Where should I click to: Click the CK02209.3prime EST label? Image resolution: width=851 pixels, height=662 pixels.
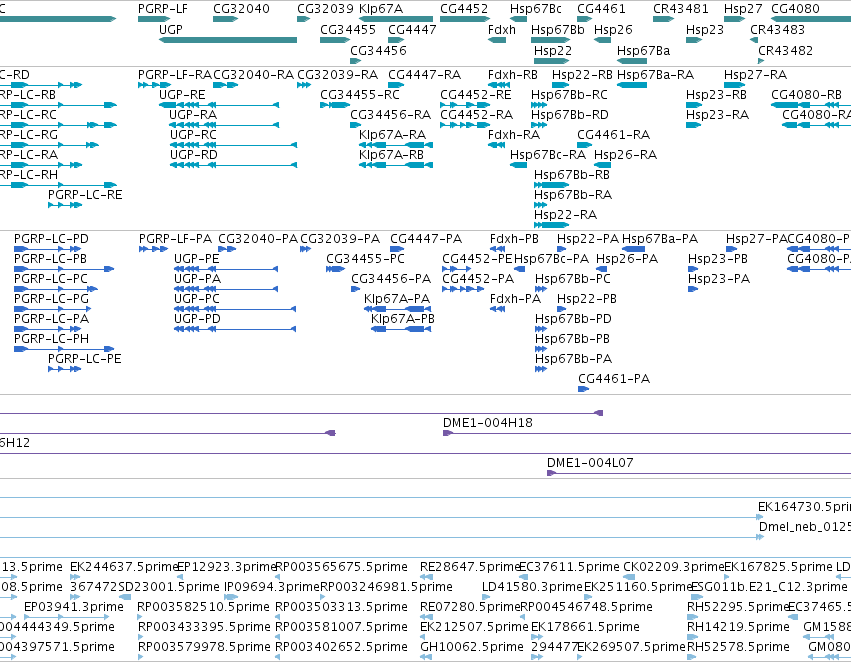[673, 567]
